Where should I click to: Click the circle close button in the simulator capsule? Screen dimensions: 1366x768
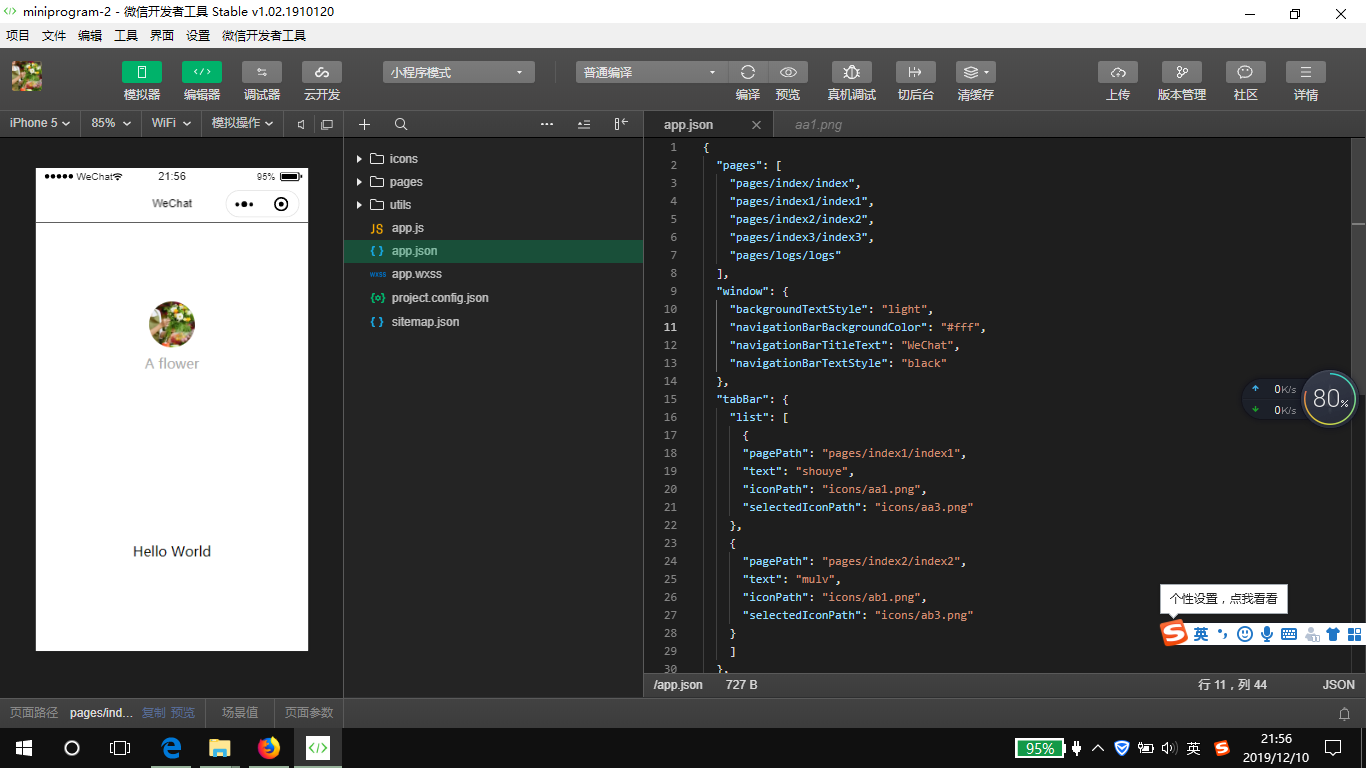pos(281,204)
